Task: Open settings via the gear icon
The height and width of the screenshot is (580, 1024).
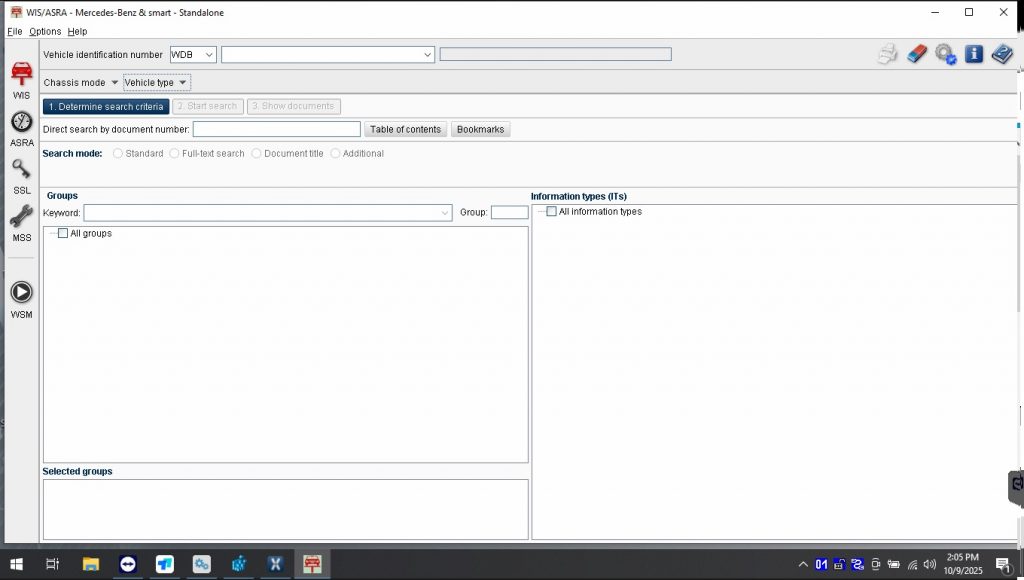Action: click(945, 54)
